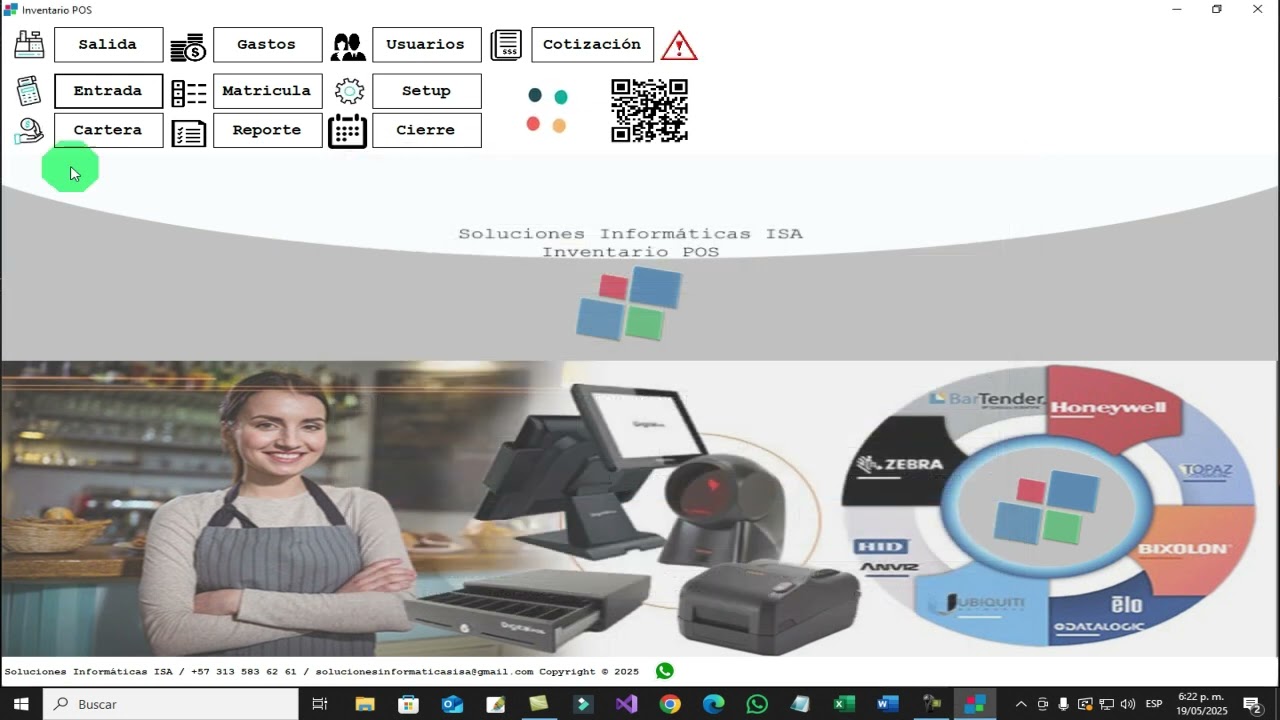Click the colored squares logo under Inventario POS
This screenshot has height=720, width=1280.
[629, 303]
